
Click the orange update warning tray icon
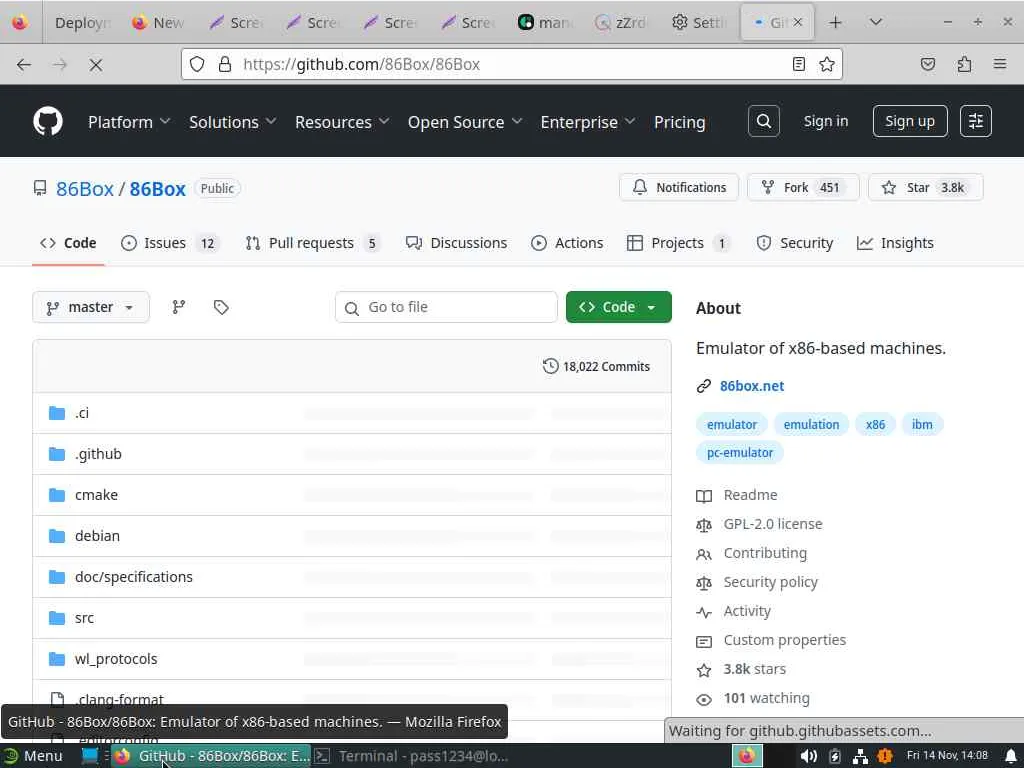[x=885, y=756]
